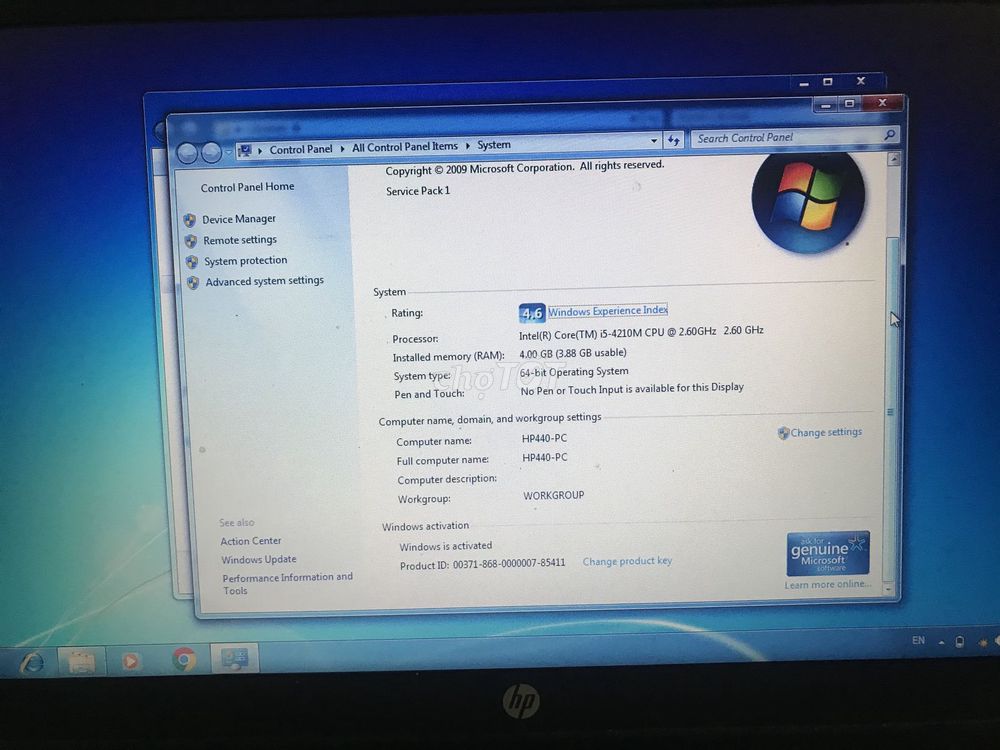Click 'No Pen or Touch Input' text
1000x750 pixels.
(x=632, y=389)
